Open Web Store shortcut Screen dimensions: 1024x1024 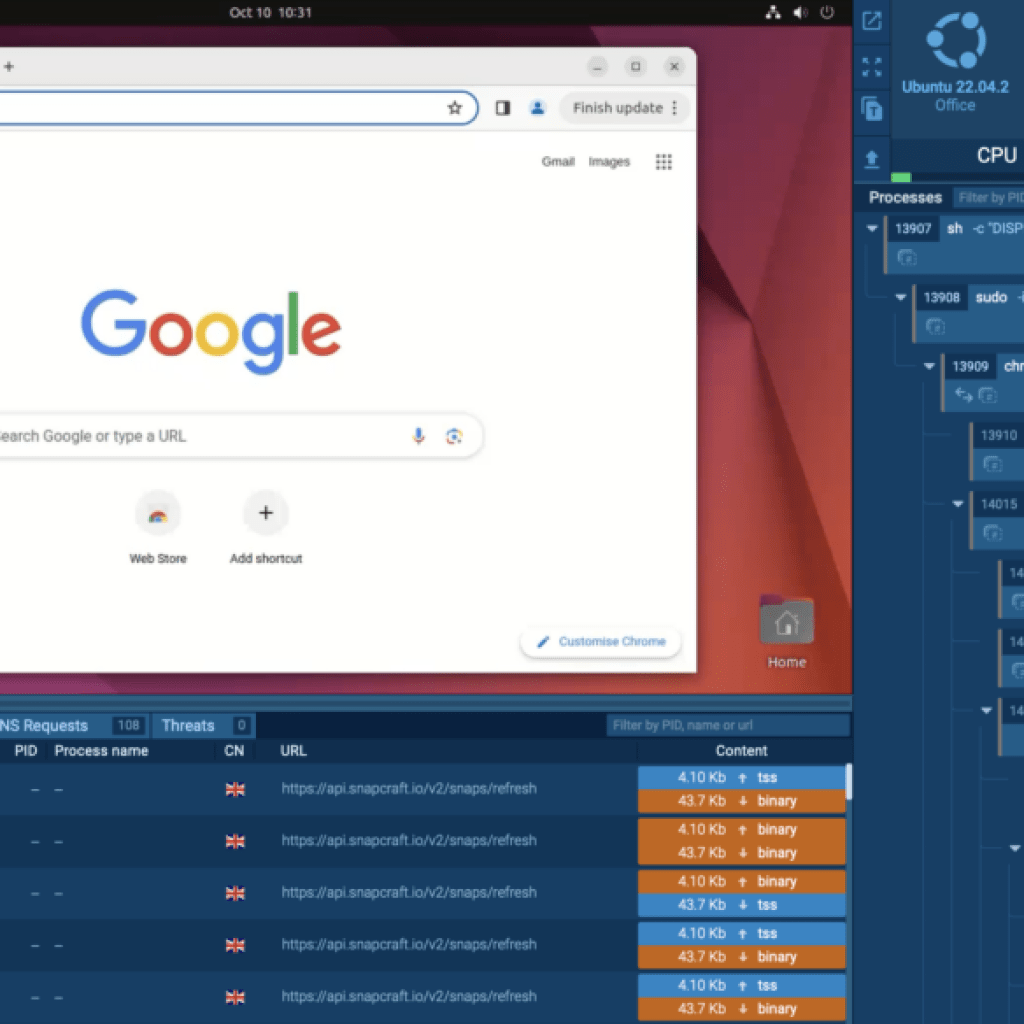click(158, 528)
